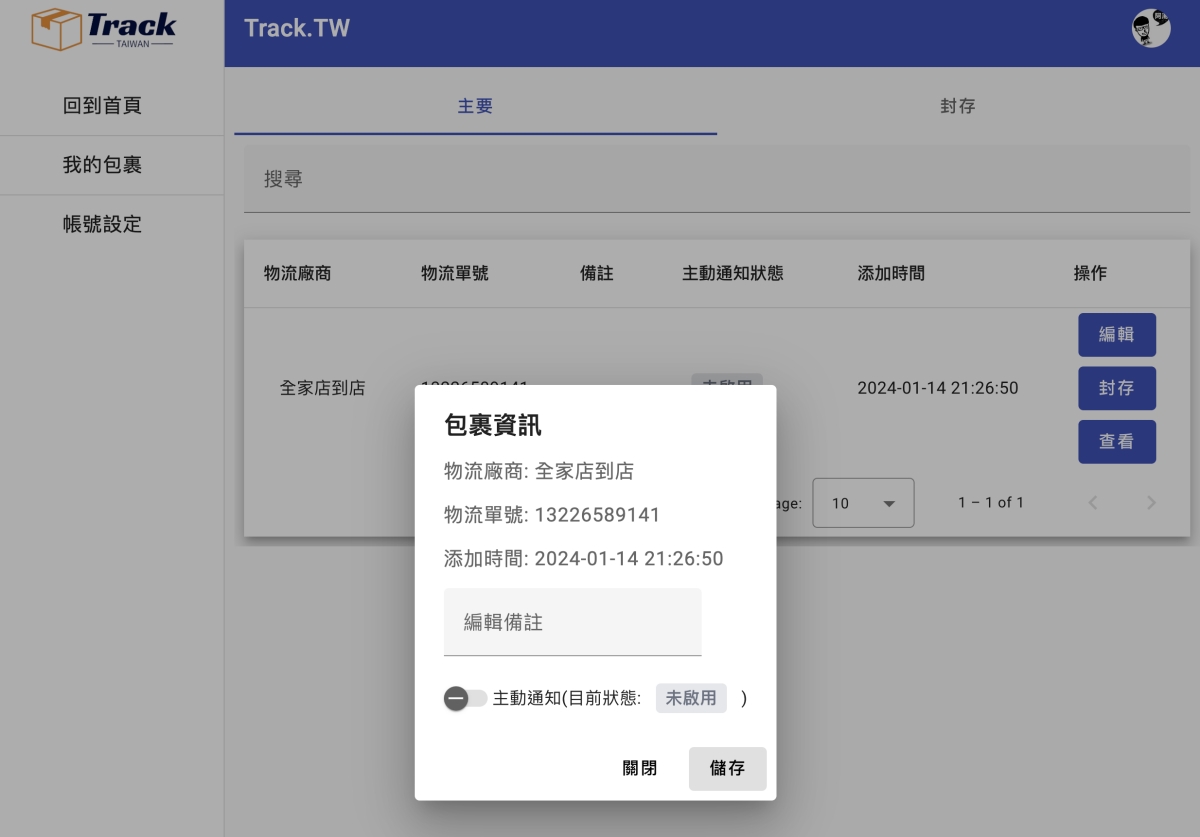Switch to the 封存 tab
The image size is (1200, 837).
coord(957,106)
